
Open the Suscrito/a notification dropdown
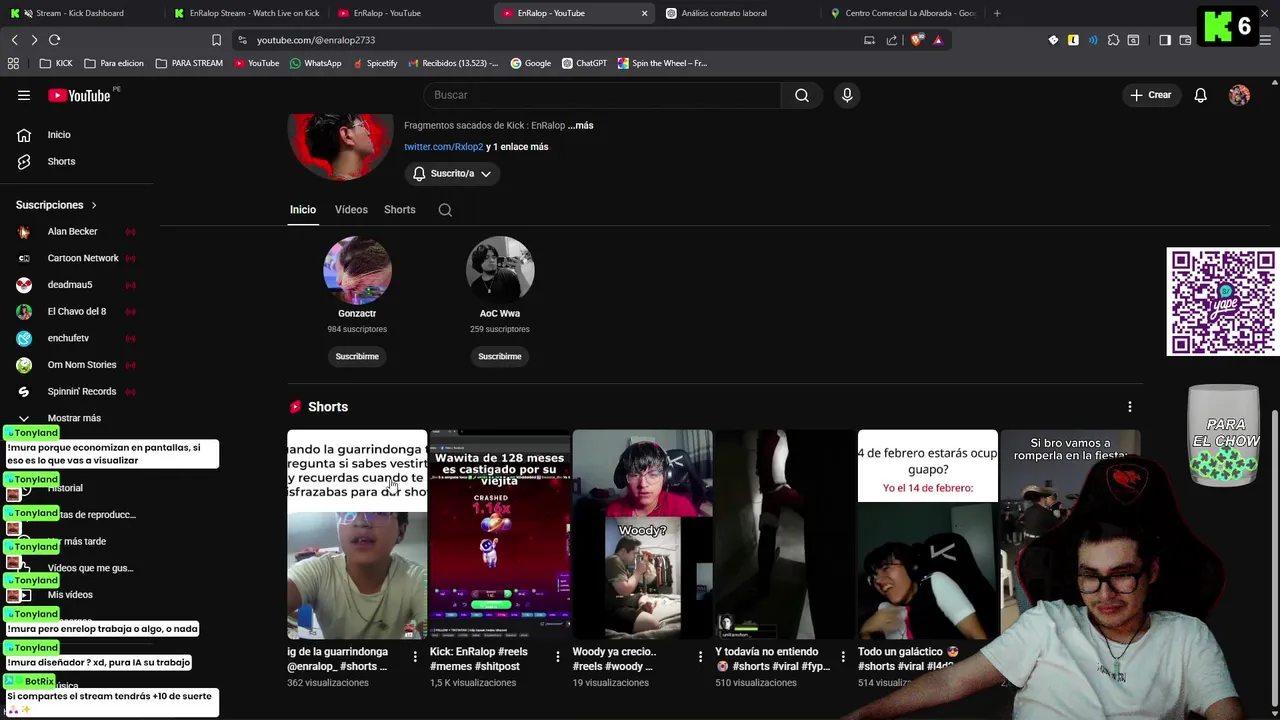pyautogui.click(x=452, y=174)
